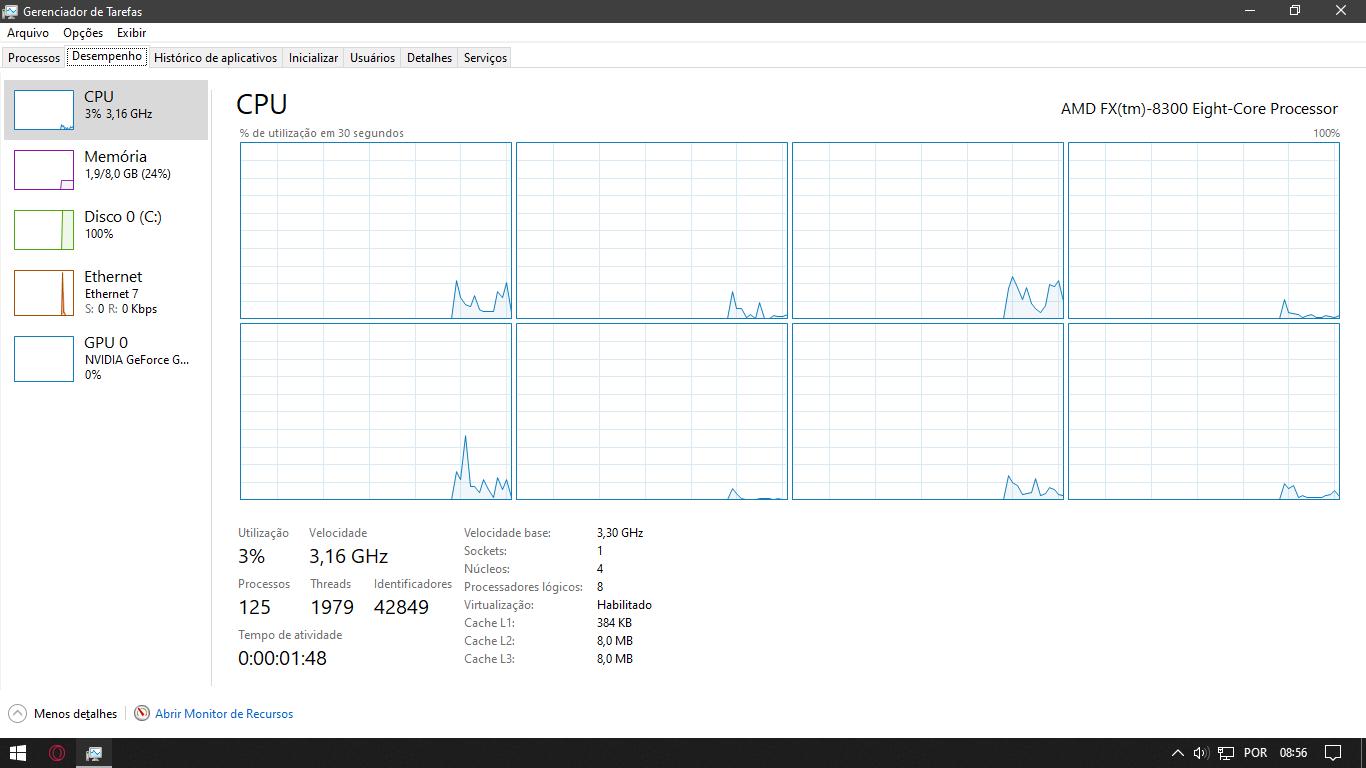Click the 100% graph scale label

click(1326, 133)
